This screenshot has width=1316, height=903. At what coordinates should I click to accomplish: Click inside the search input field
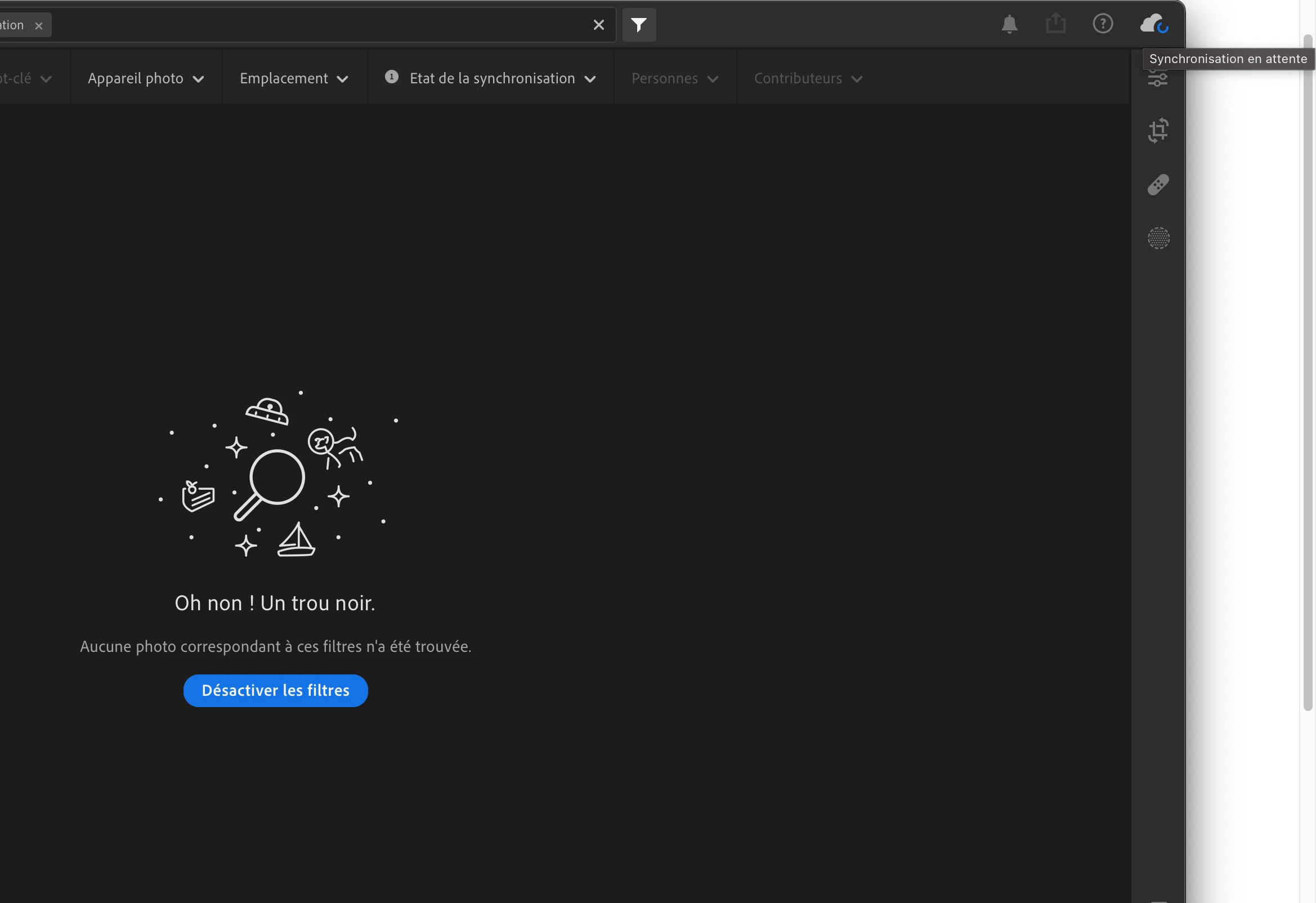point(317,25)
